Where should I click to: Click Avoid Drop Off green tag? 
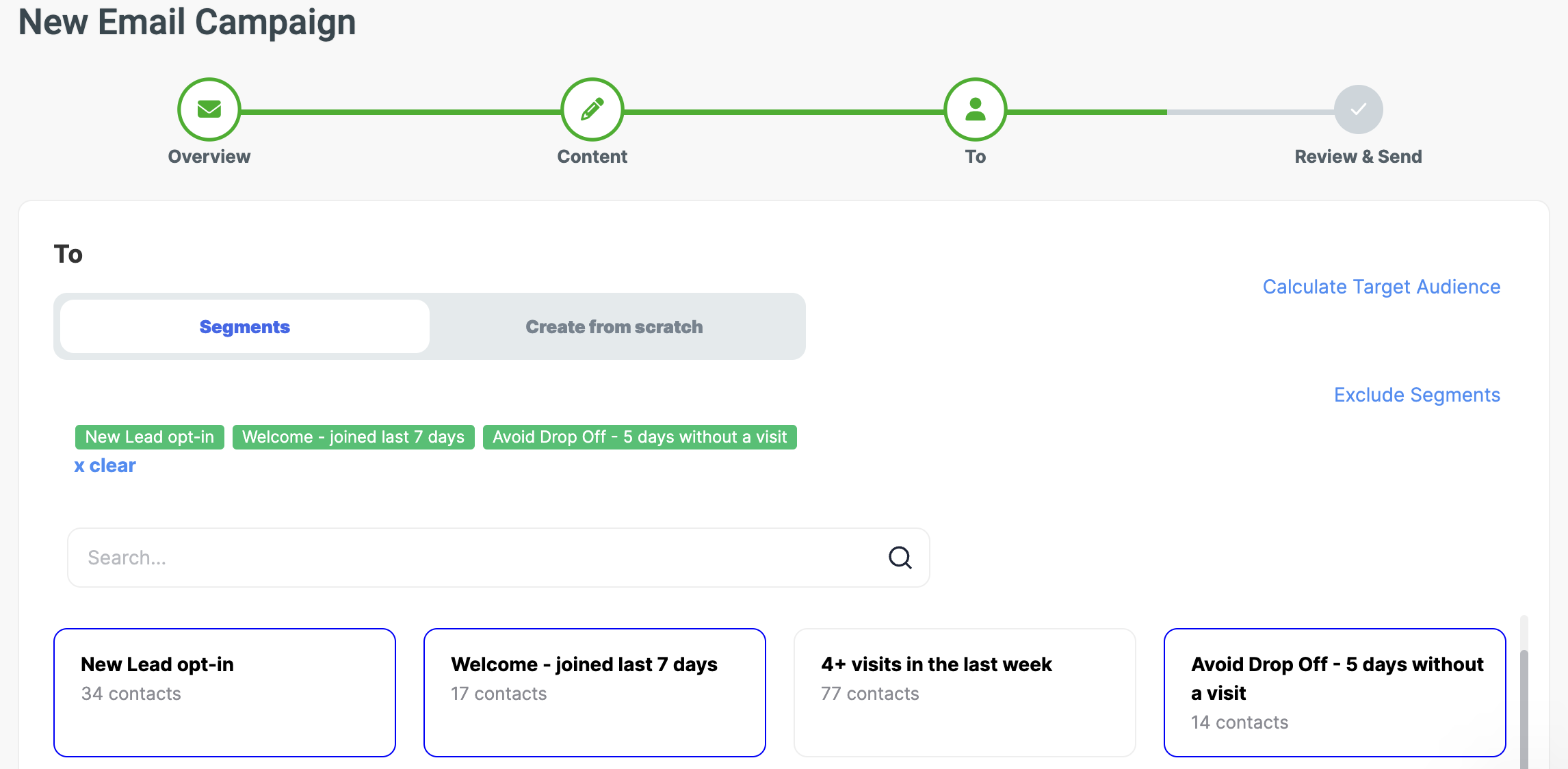pyautogui.click(x=640, y=437)
